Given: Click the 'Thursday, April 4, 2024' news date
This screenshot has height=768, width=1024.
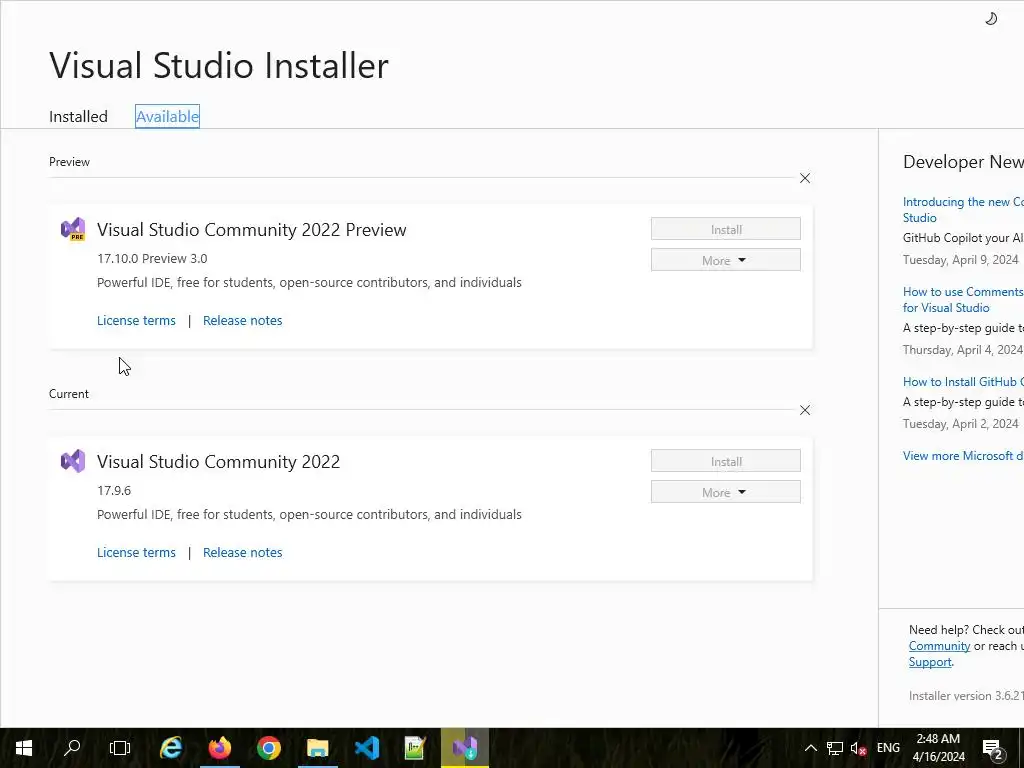Looking at the screenshot, I should tap(963, 349).
